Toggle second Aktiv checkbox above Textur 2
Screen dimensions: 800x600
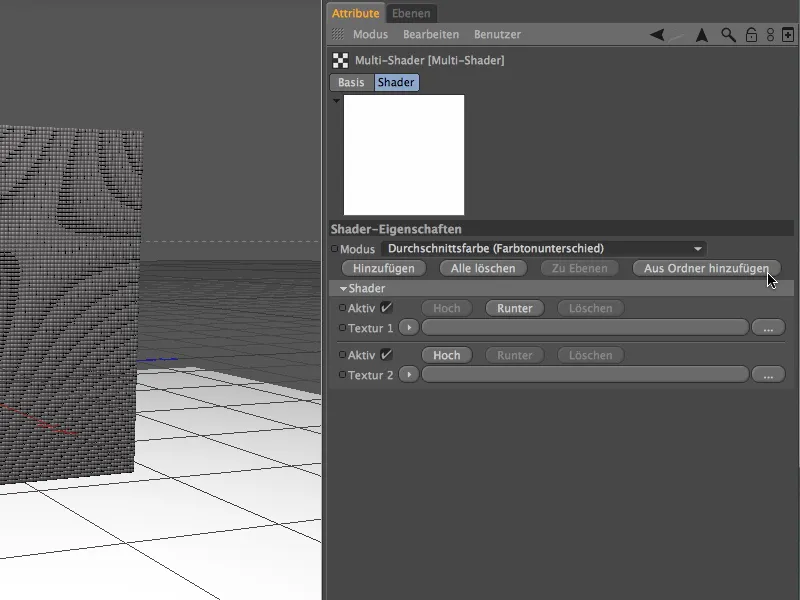pos(386,355)
